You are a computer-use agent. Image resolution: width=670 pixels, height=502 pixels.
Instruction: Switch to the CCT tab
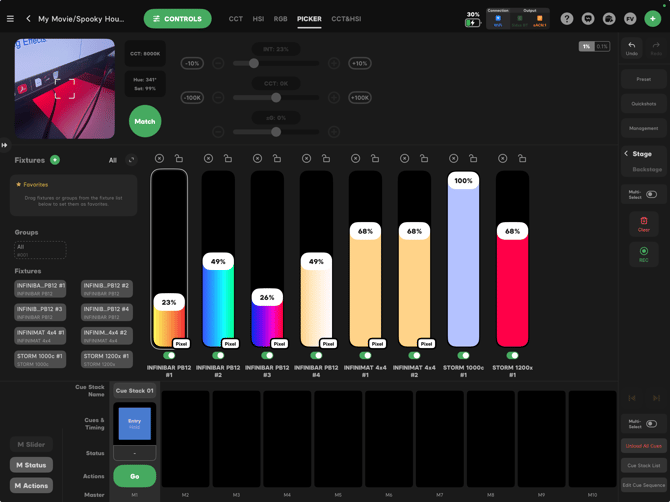coord(235,19)
